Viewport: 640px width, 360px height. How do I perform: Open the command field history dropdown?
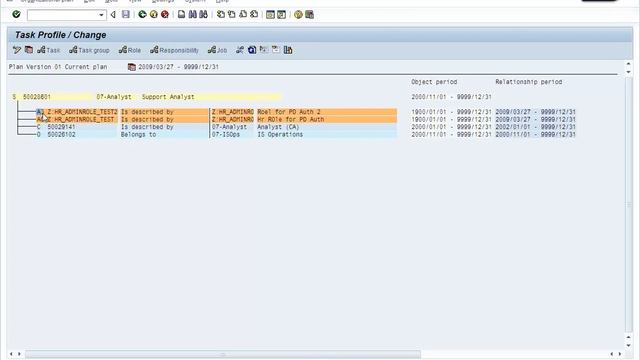[101, 15]
